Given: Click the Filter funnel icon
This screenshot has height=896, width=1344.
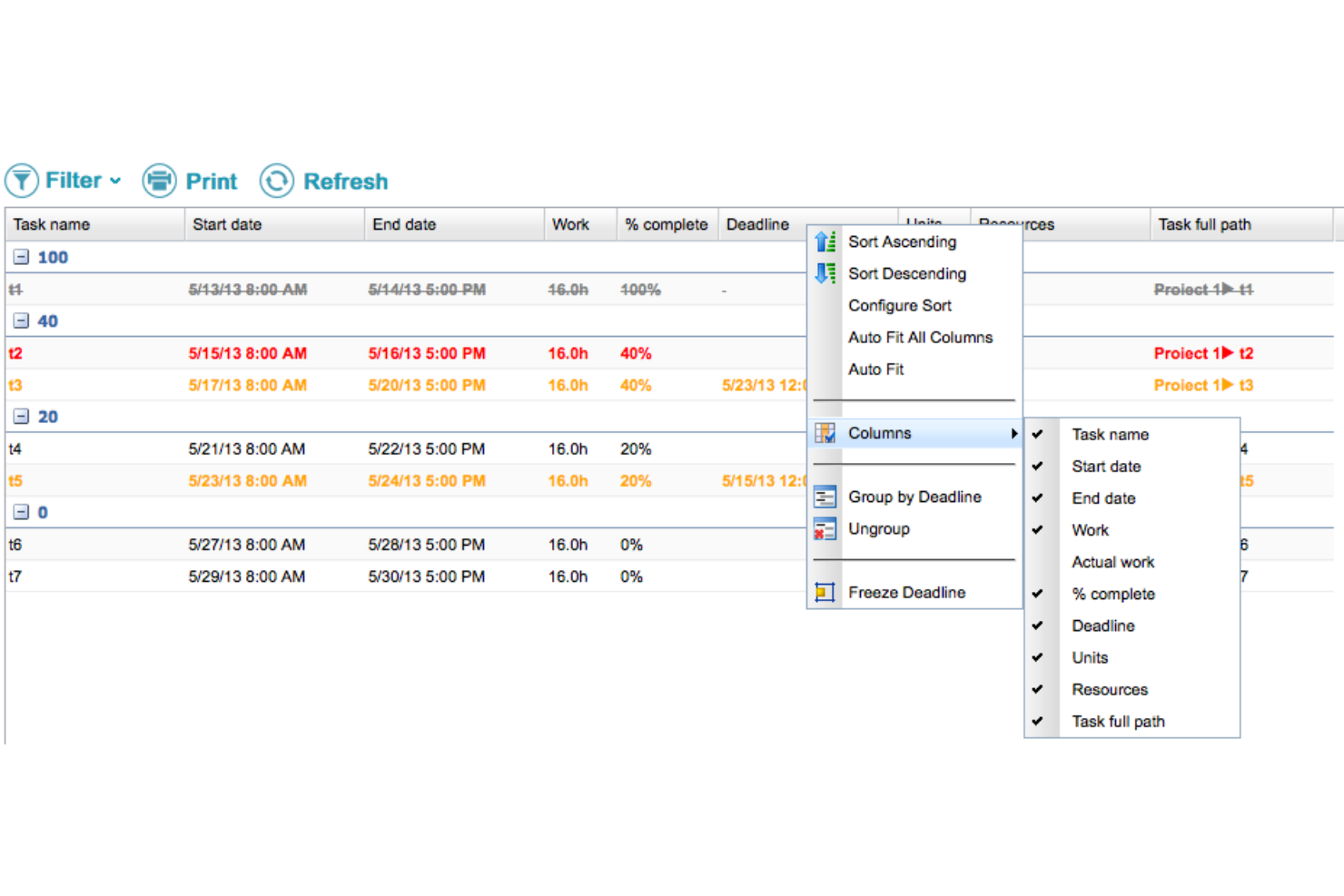Looking at the screenshot, I should [22, 181].
